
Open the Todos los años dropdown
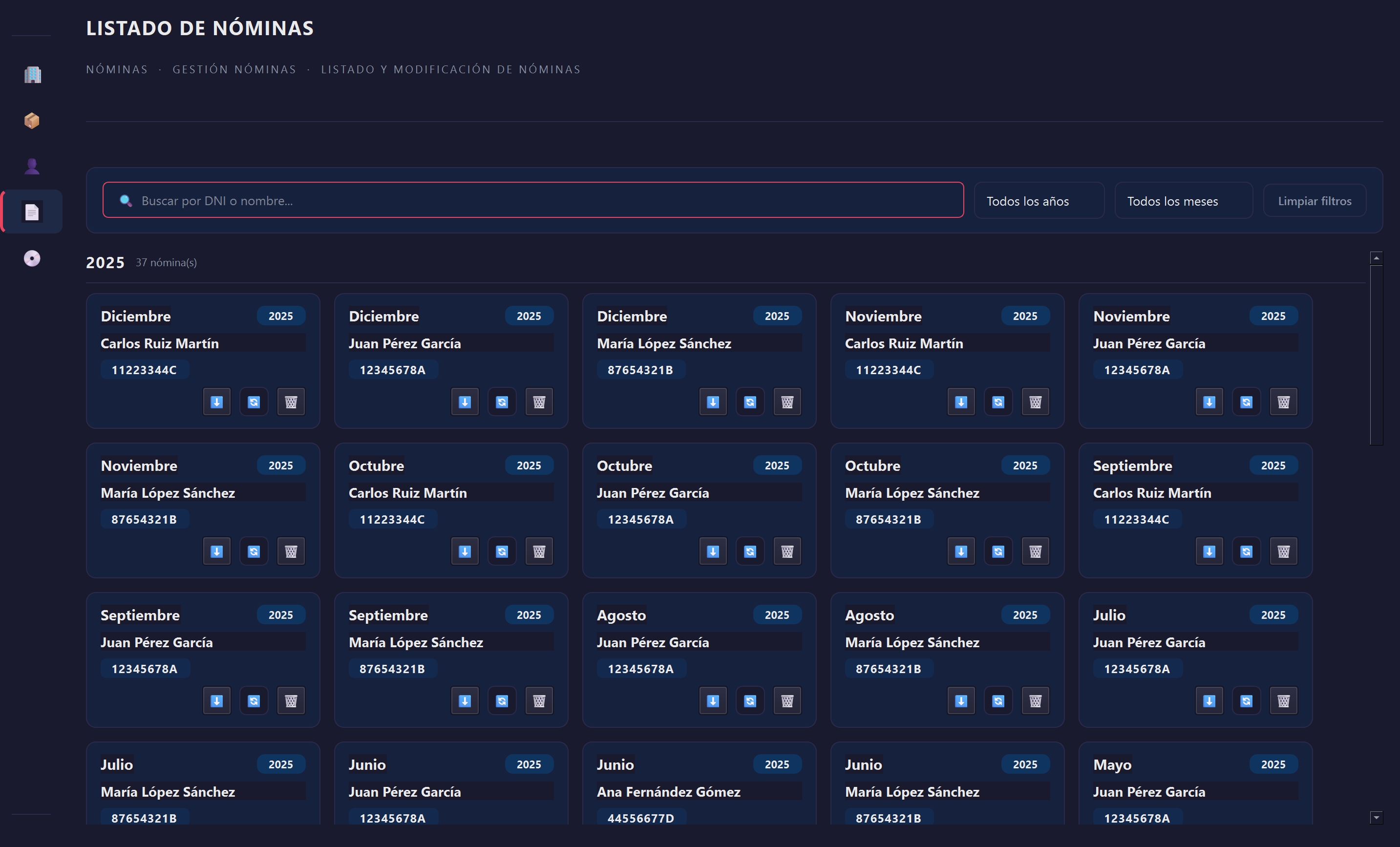(x=1039, y=201)
